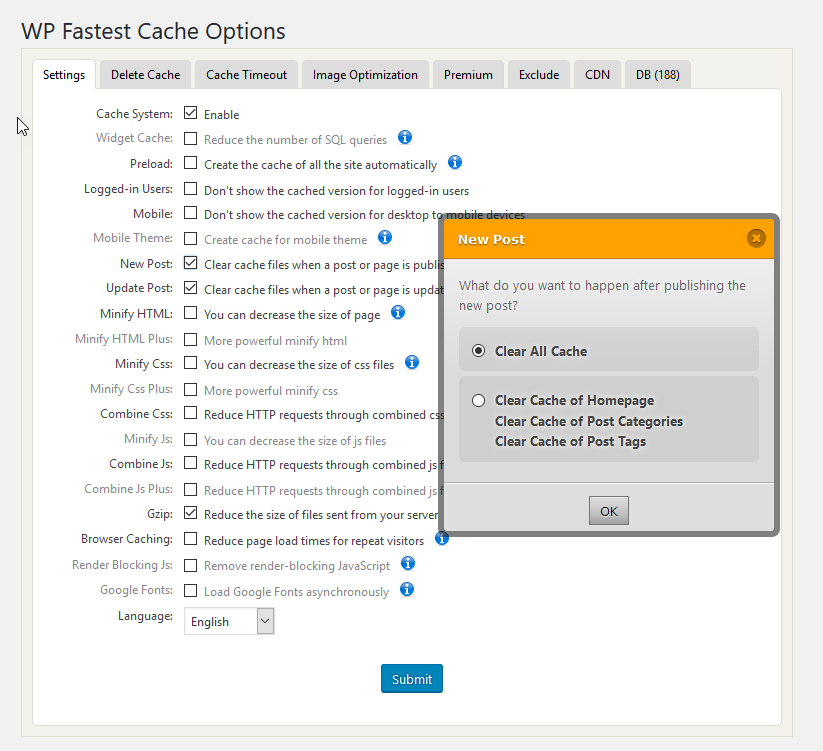Click the Submit button
The height and width of the screenshot is (751, 823).
(x=411, y=679)
